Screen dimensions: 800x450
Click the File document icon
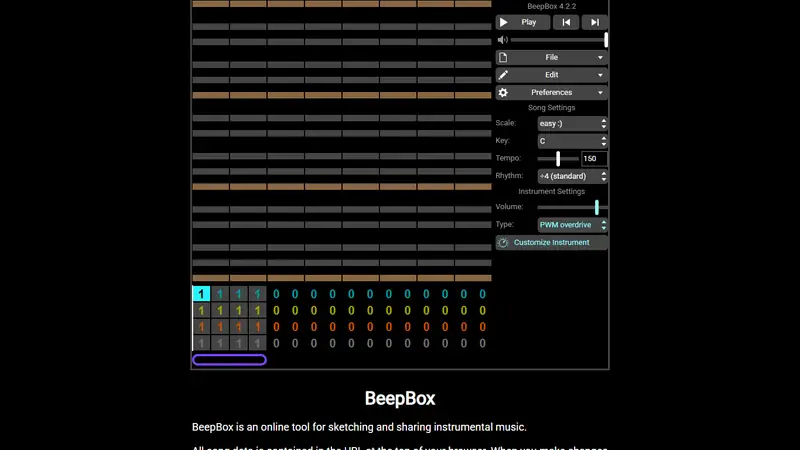coord(503,58)
